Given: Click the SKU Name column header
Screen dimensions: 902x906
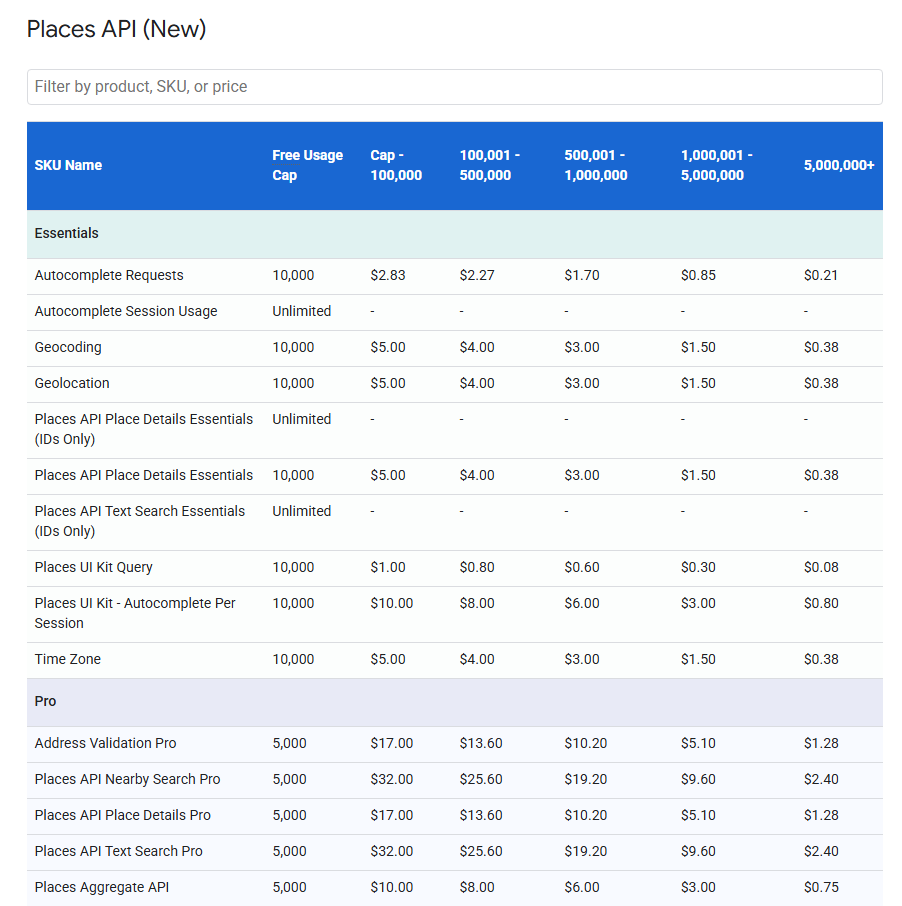Looking at the screenshot, I should [68, 165].
